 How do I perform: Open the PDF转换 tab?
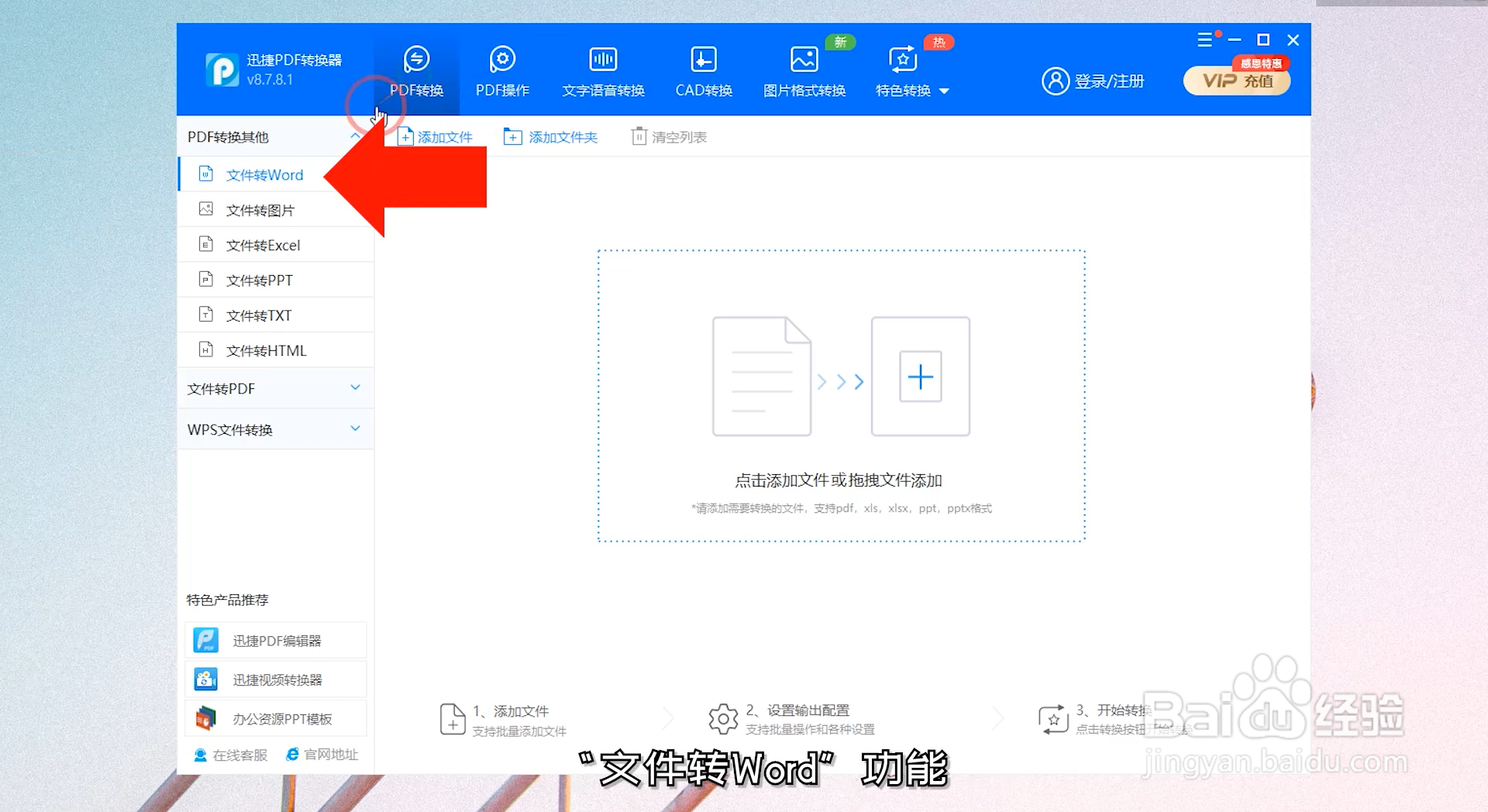(x=416, y=72)
